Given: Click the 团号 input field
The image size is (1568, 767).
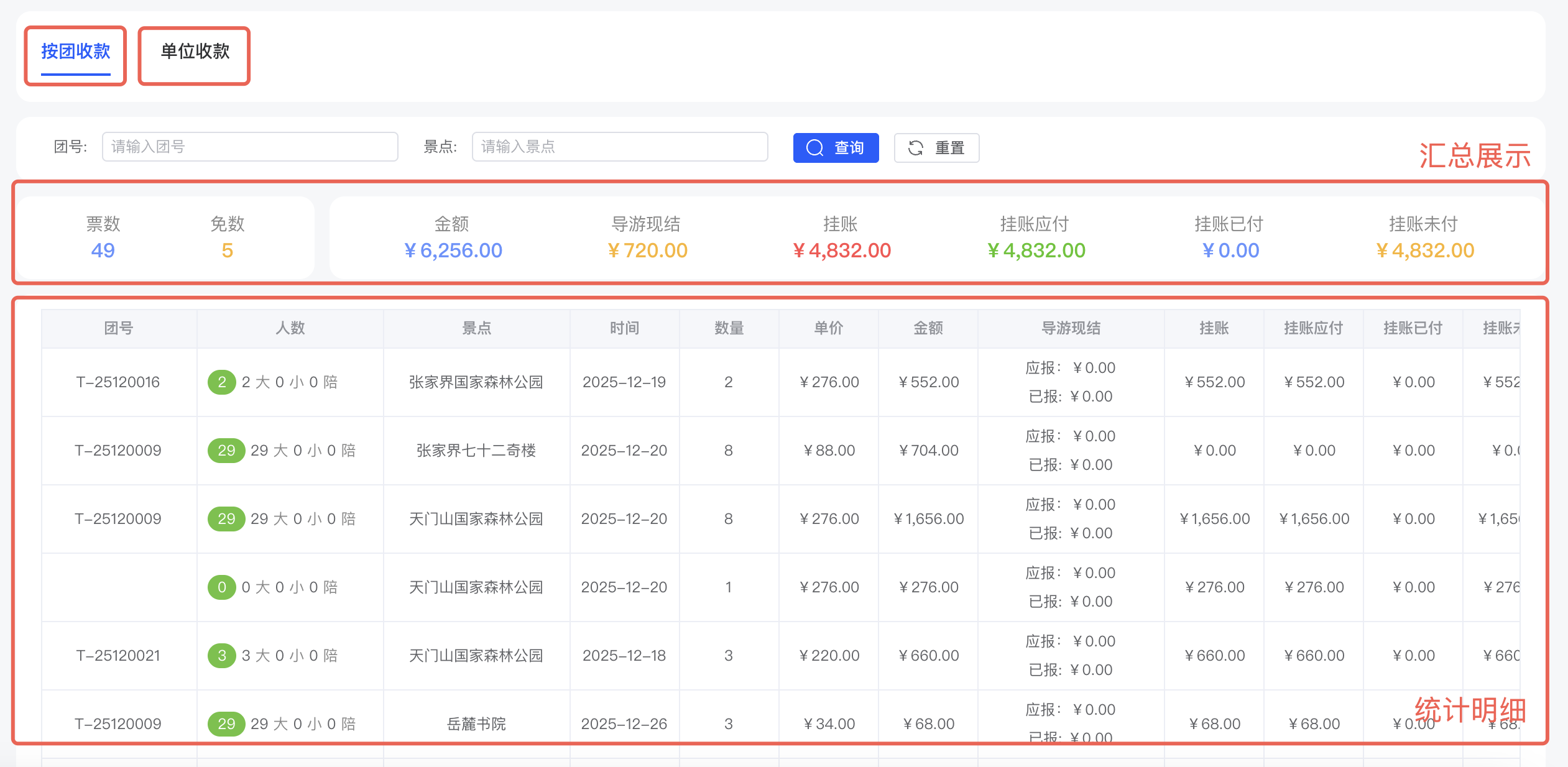Looking at the screenshot, I should pos(249,147).
